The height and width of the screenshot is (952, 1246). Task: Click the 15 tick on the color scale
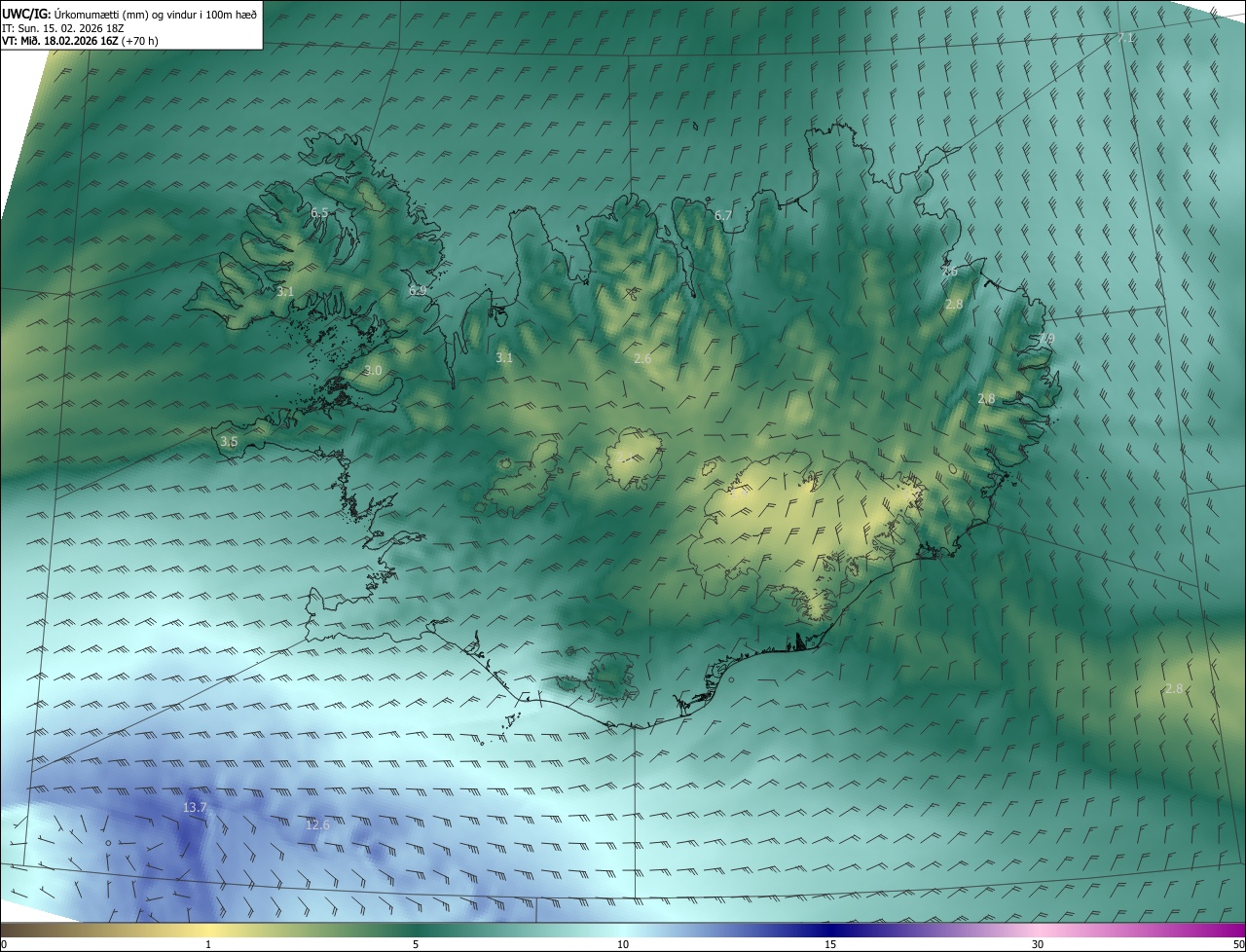pyautogui.click(x=830, y=944)
